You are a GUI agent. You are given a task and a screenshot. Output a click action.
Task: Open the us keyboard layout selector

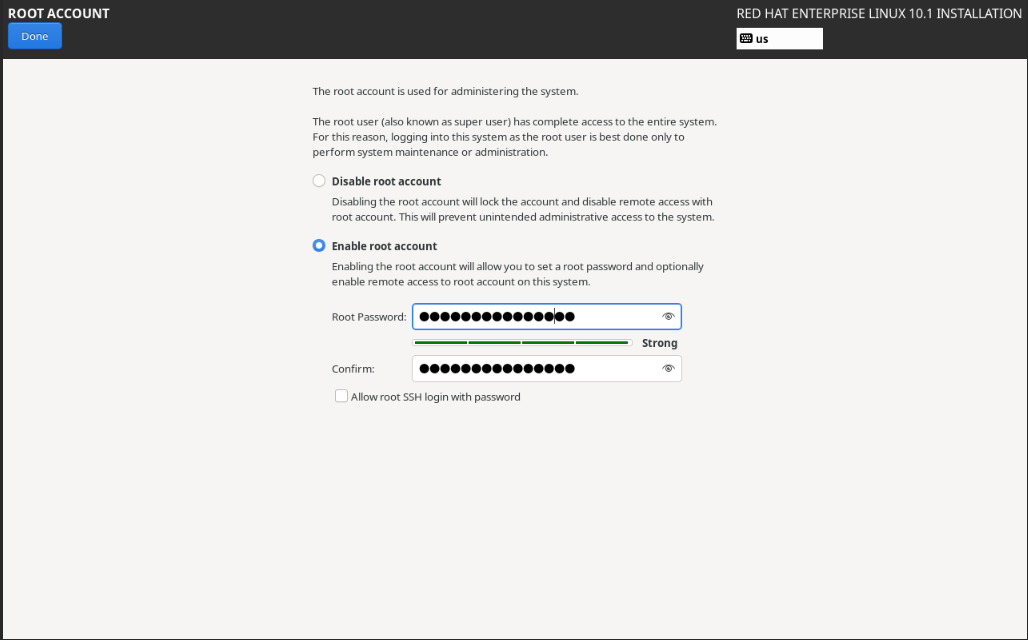pos(779,38)
